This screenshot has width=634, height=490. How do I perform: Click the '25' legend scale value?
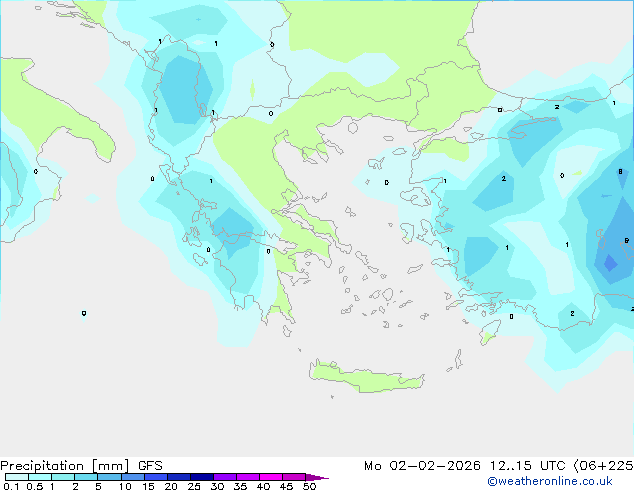(x=194, y=486)
